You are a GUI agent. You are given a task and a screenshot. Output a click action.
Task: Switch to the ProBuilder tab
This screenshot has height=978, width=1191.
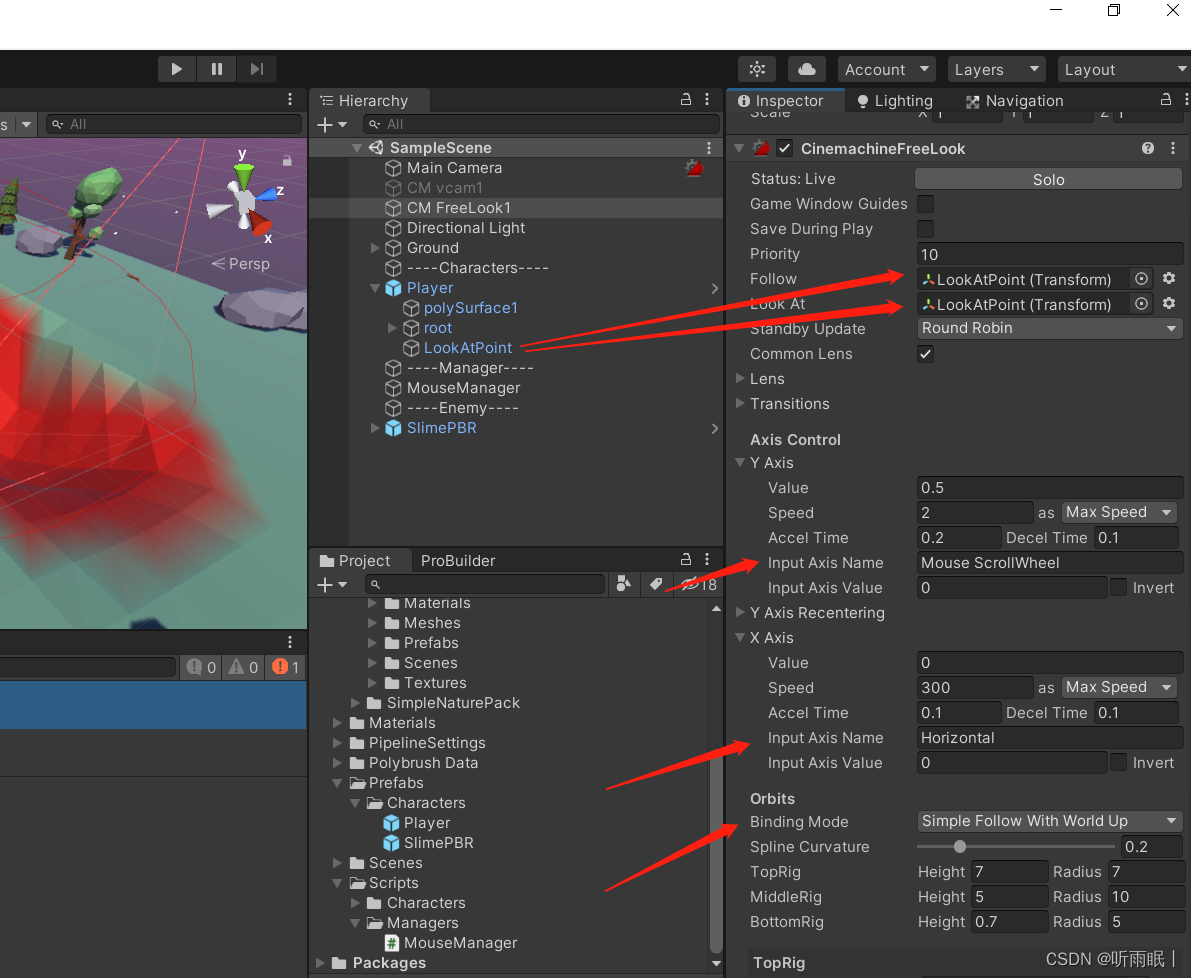point(458,560)
